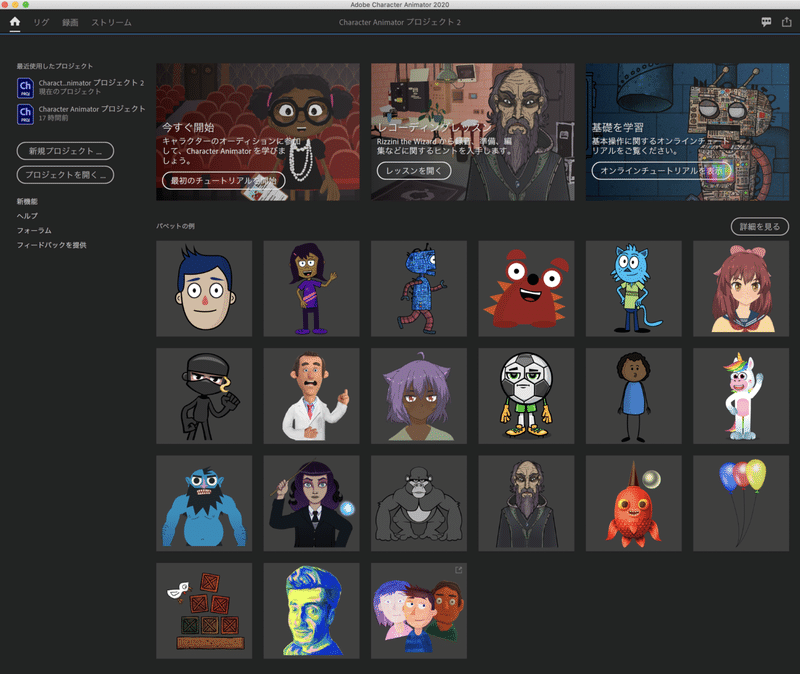Click the プロジェクトを開く button

coord(65,175)
